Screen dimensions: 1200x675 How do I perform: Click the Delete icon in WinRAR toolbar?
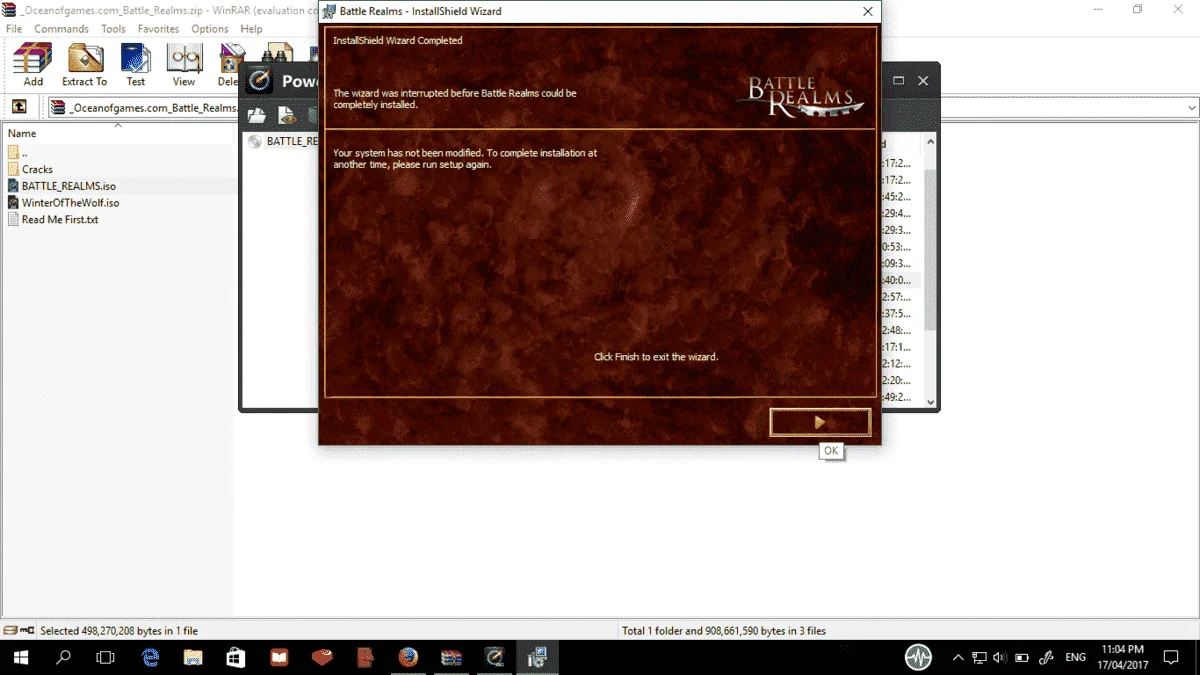pos(229,66)
